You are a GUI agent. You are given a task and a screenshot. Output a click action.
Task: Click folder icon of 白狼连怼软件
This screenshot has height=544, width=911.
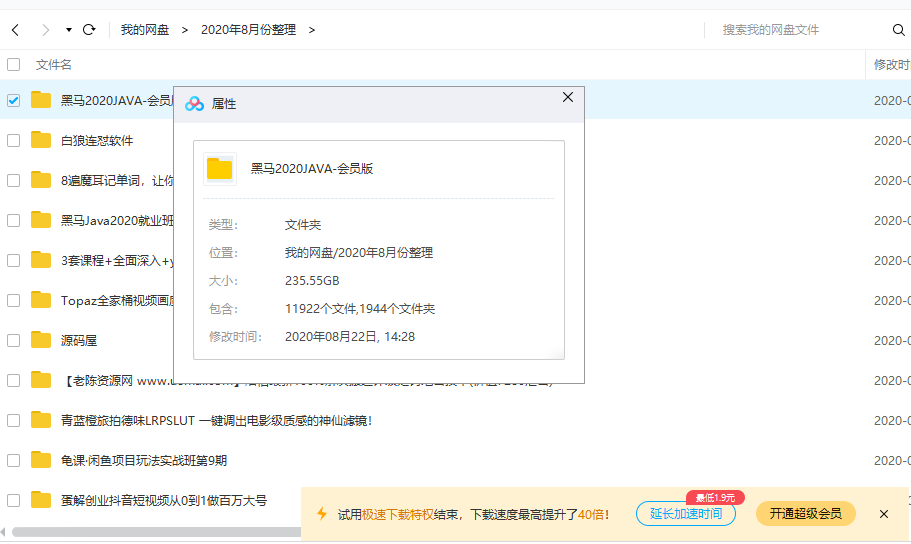41,140
